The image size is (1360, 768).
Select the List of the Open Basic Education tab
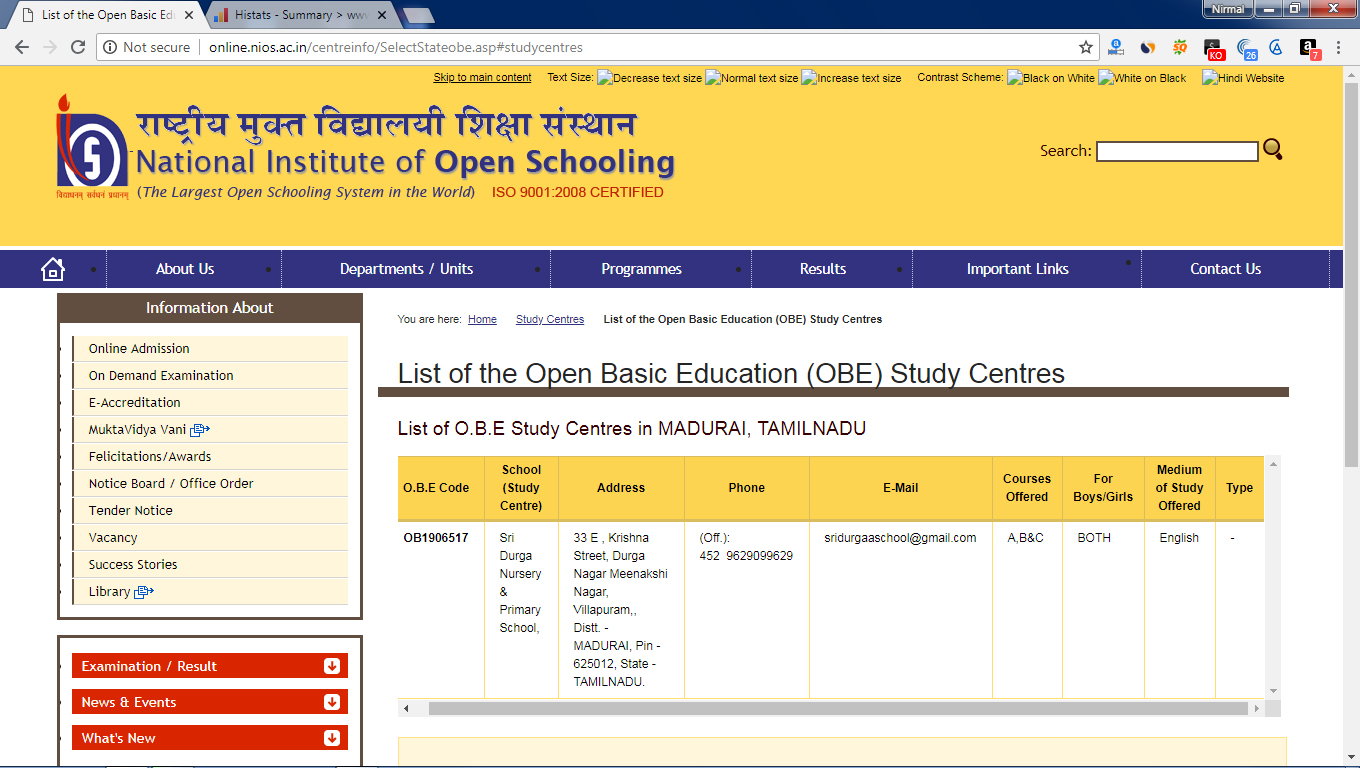pyautogui.click(x=105, y=15)
